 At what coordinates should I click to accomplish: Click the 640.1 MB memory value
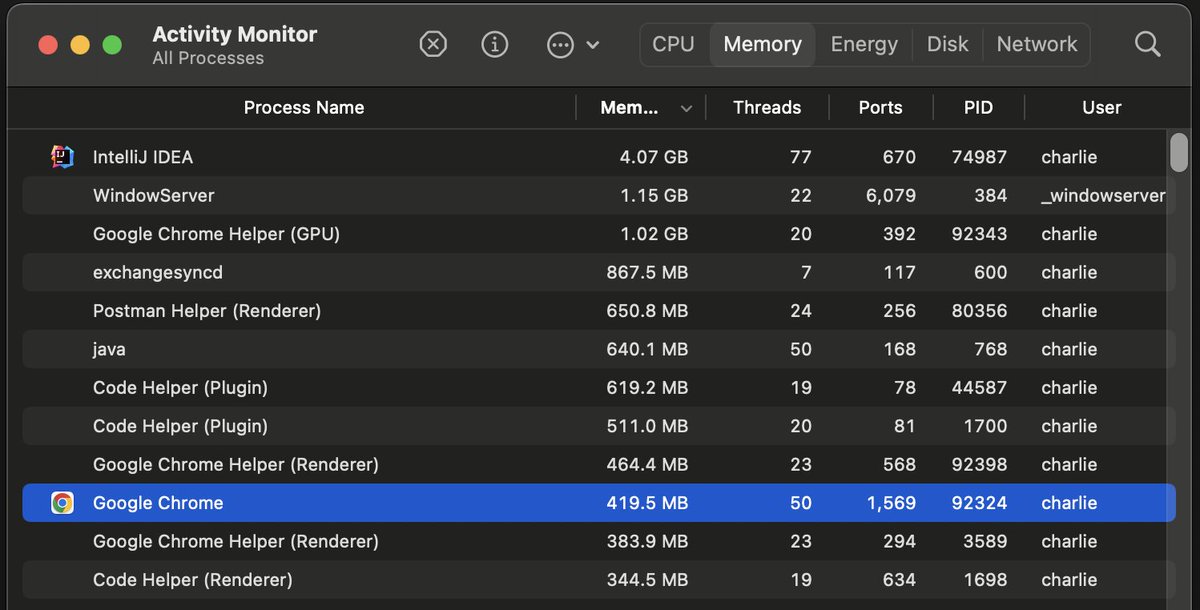click(x=647, y=349)
